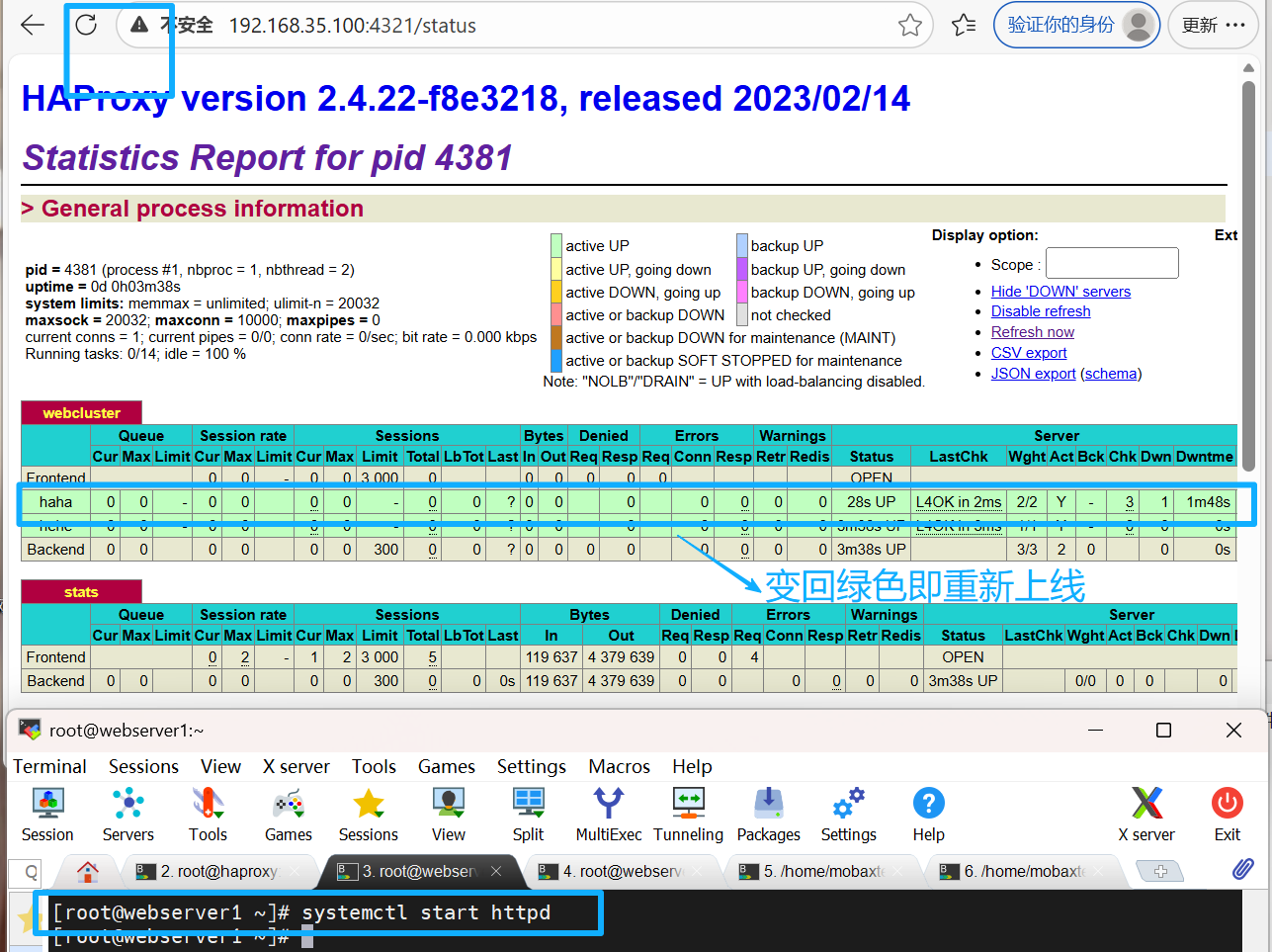Open browser profile identity verification button
The width and height of the screenshot is (1272, 952).
(1075, 25)
